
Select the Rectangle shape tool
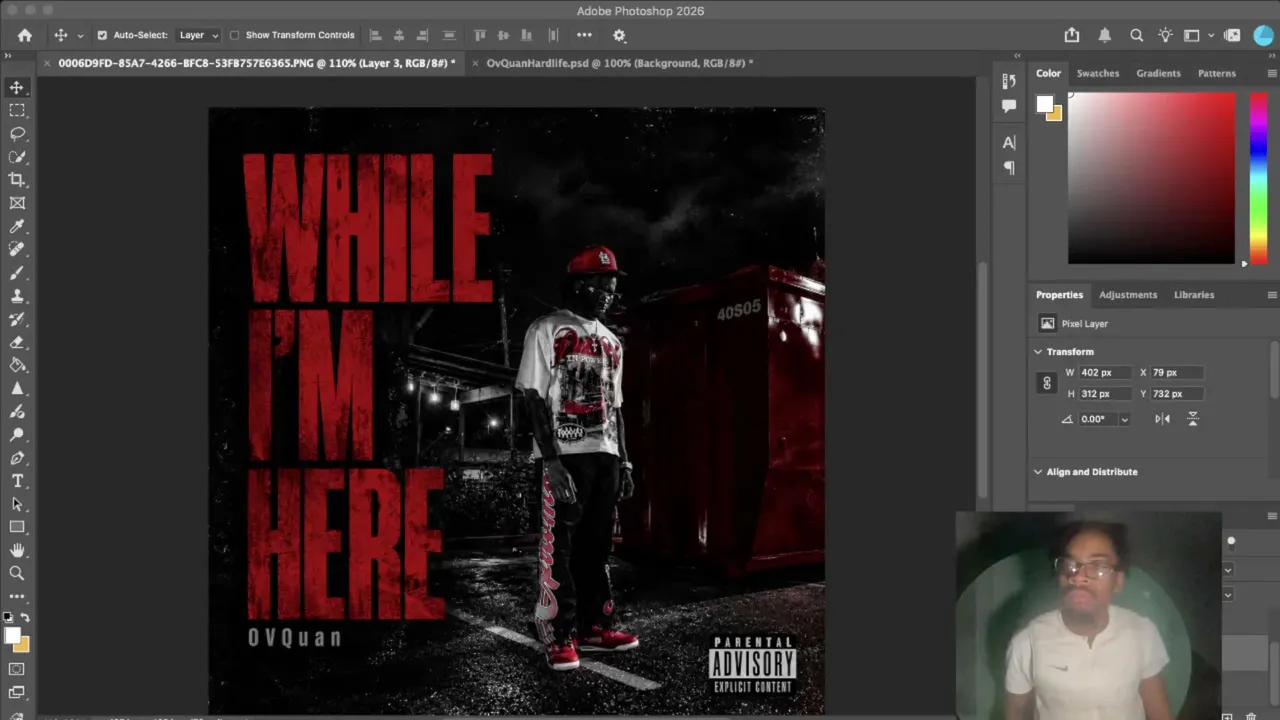pyautogui.click(x=17, y=527)
